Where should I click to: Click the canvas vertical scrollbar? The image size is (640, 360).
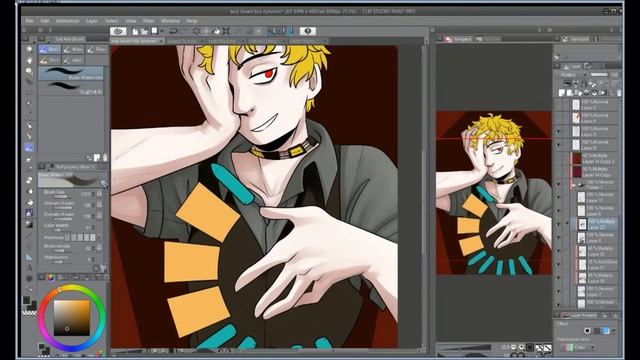[x=423, y=196]
